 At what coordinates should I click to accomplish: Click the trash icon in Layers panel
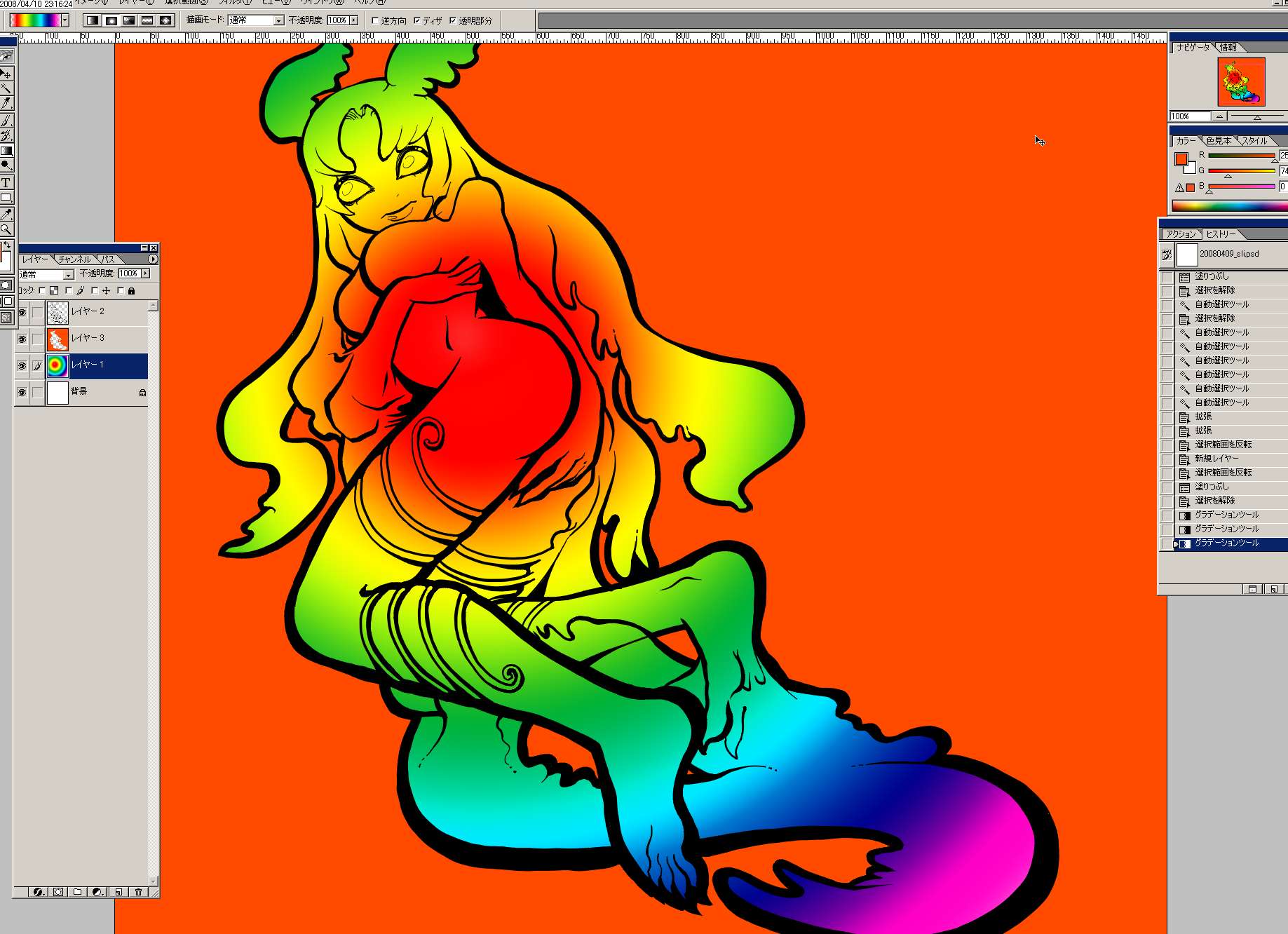pyautogui.click(x=138, y=892)
